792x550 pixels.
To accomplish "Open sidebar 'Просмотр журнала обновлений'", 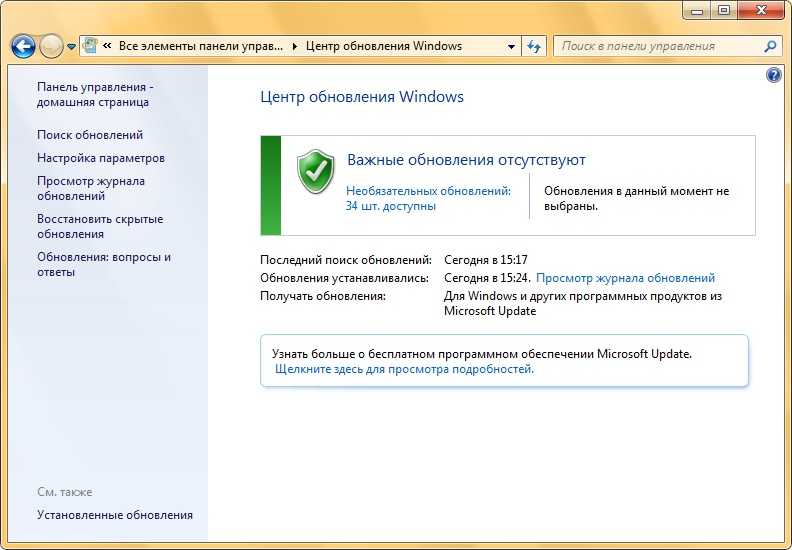I will pos(91,188).
